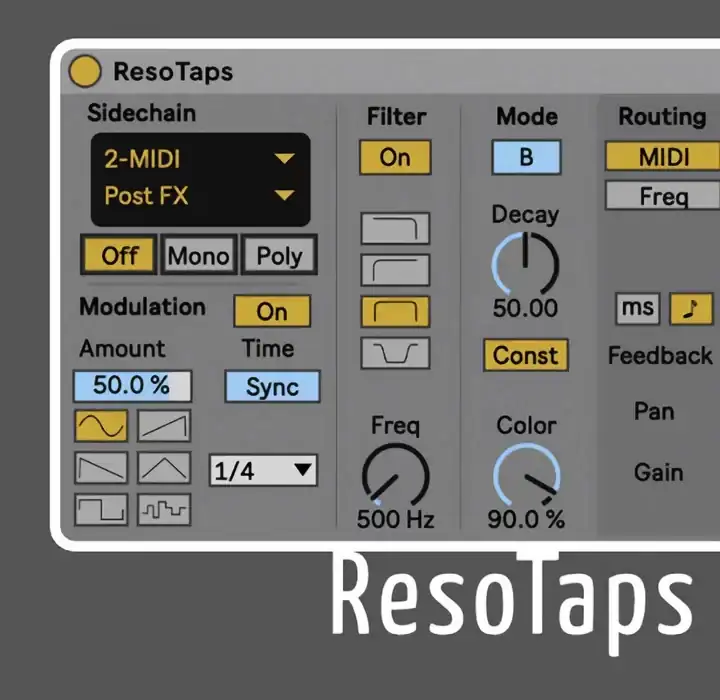The height and width of the screenshot is (700, 720).
Task: Click the Gain label
Action: coord(658,472)
